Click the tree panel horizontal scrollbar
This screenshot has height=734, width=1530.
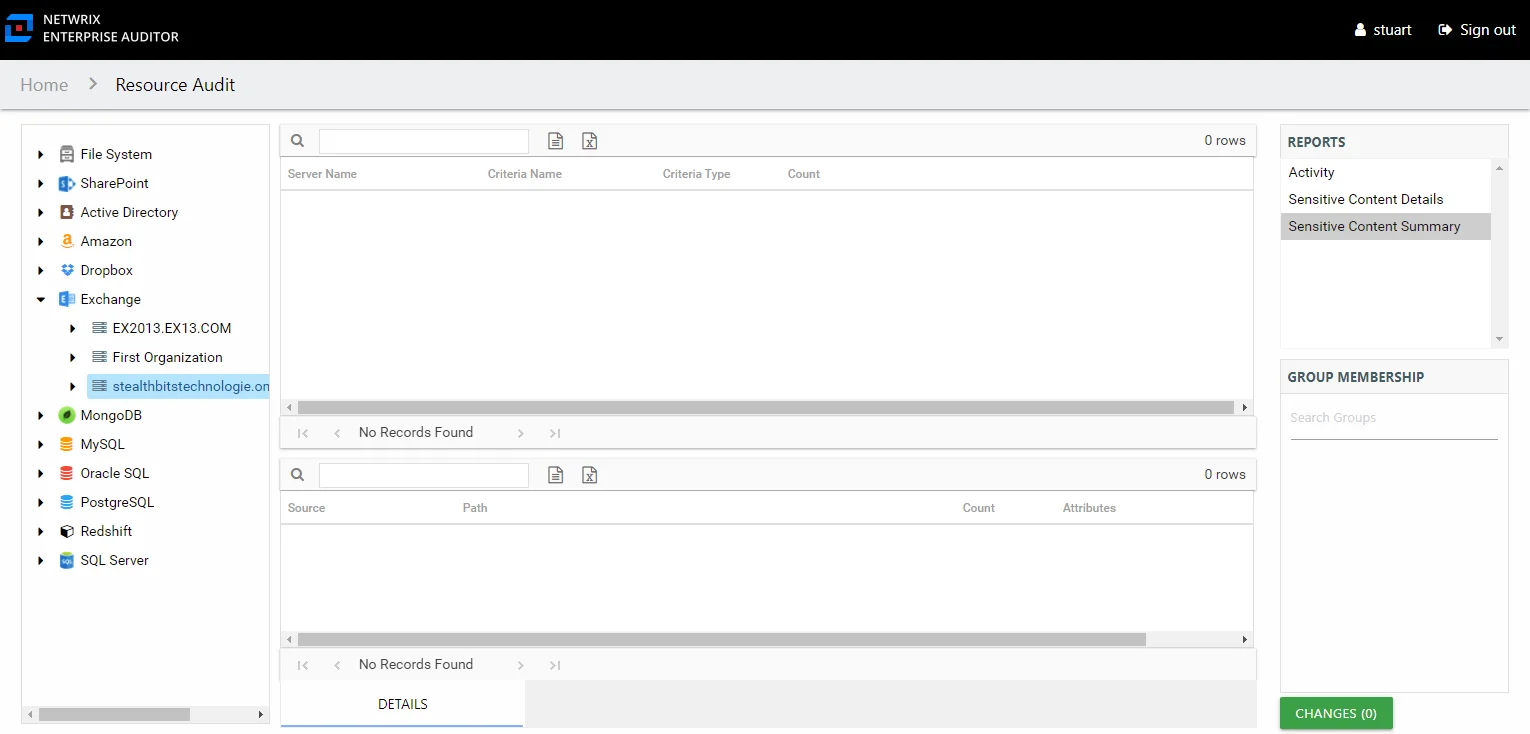pos(114,715)
